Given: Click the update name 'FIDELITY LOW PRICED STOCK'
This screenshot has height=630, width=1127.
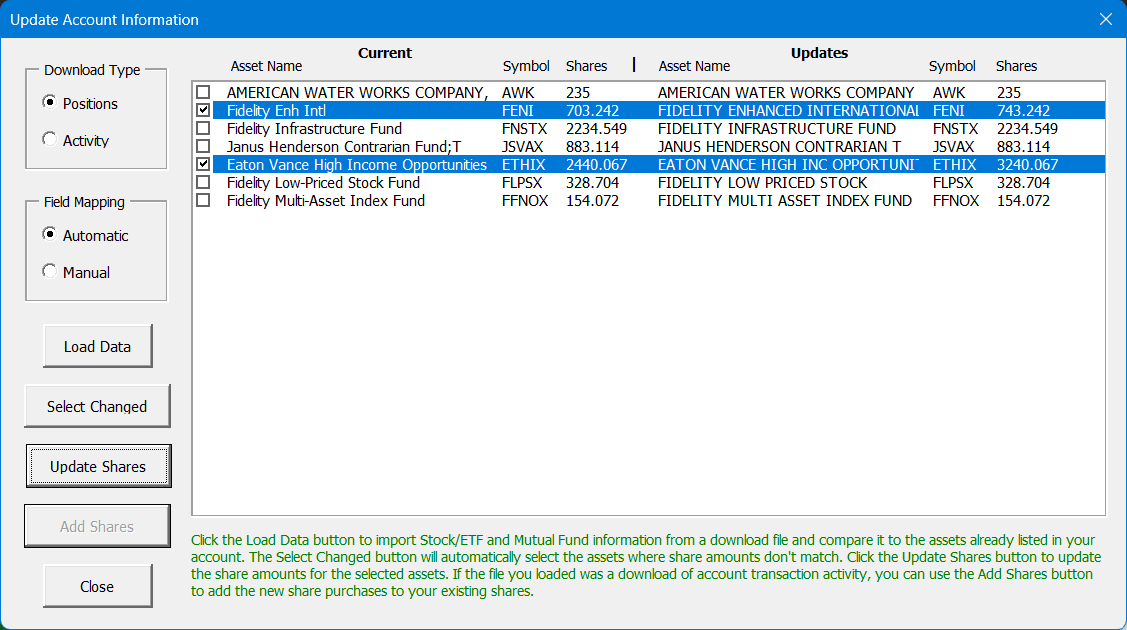Looking at the screenshot, I should [763, 182].
